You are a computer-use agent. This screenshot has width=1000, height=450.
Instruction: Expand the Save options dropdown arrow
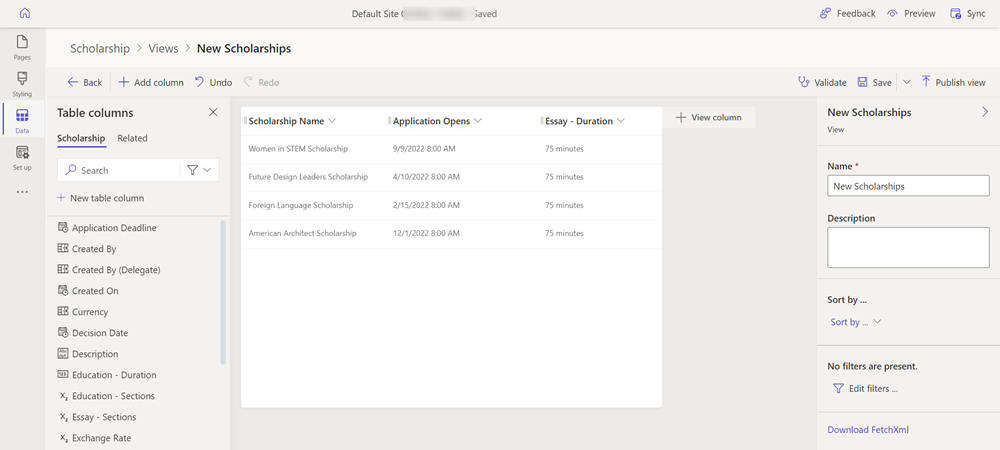click(x=907, y=82)
